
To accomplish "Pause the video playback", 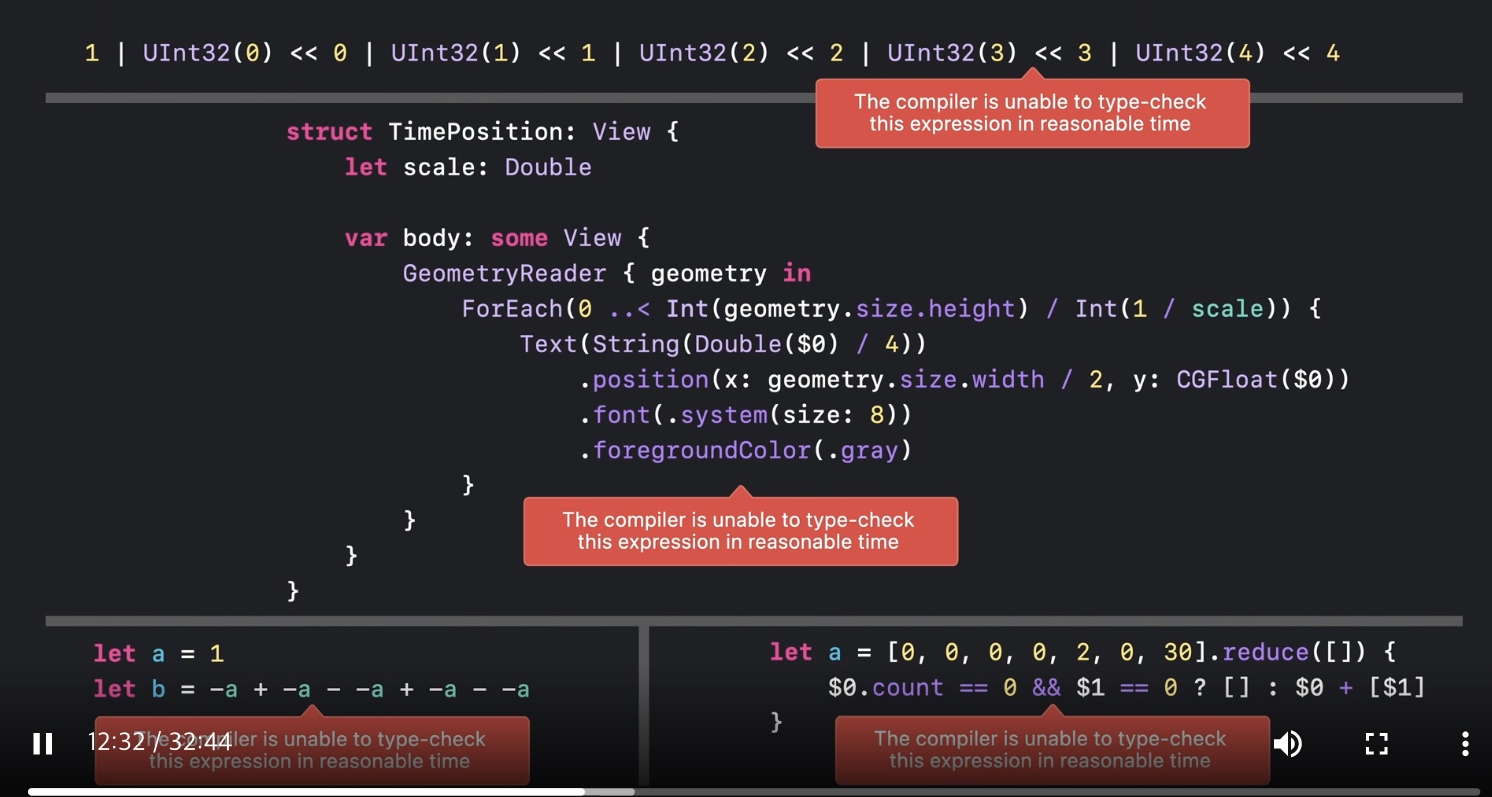I will click(x=42, y=743).
